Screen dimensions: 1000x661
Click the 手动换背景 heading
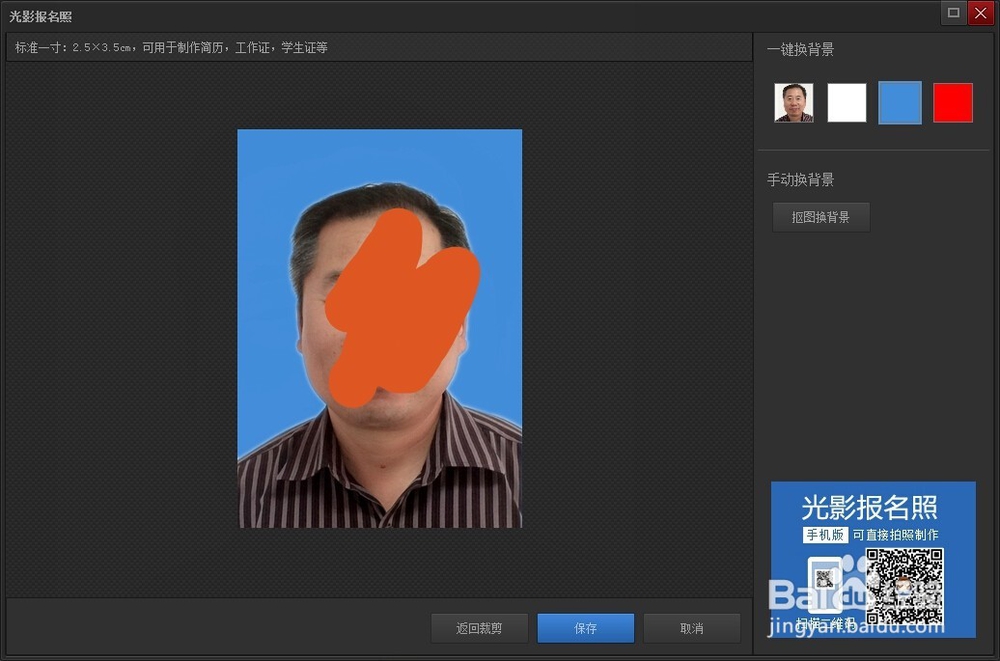(800, 180)
